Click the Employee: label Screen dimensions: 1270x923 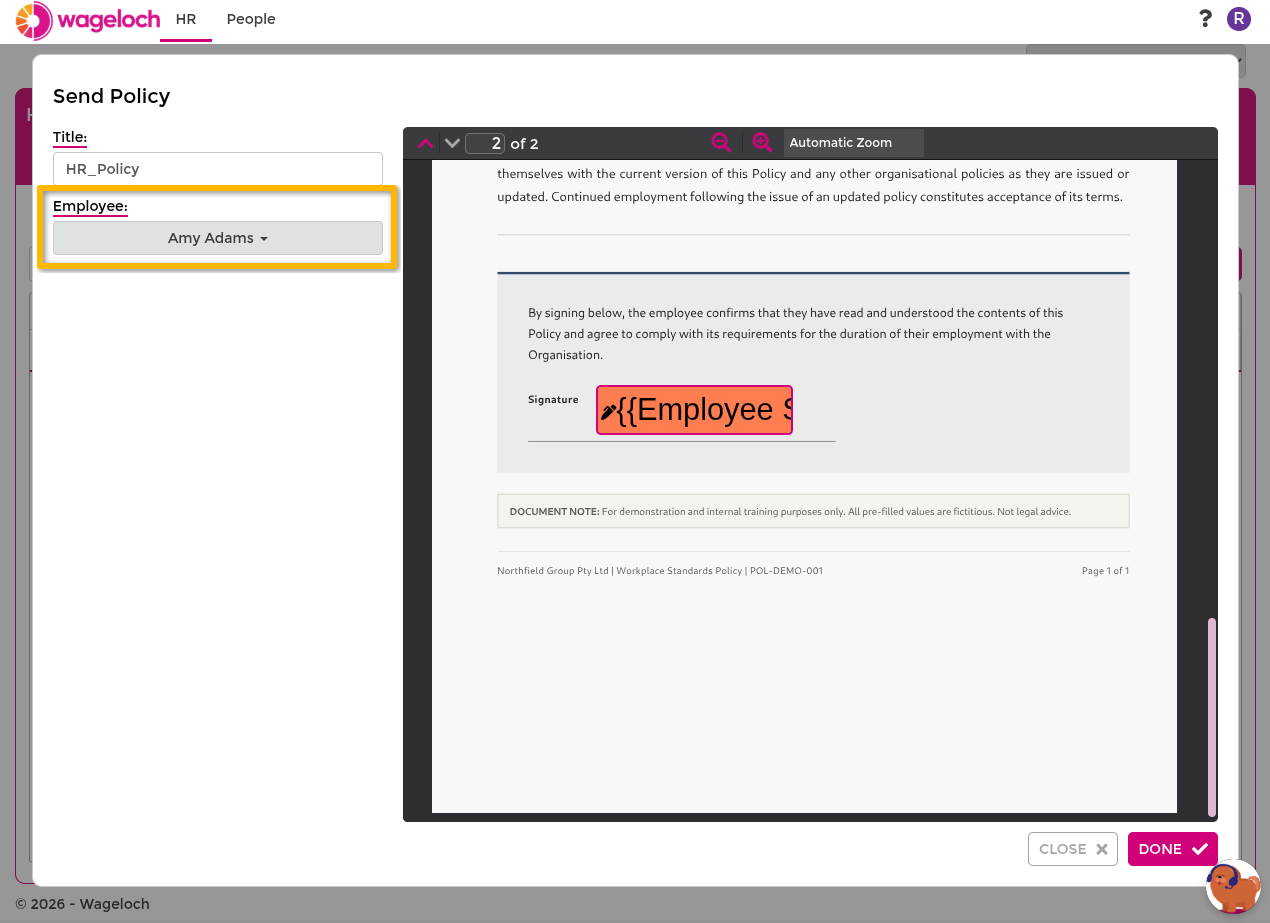pyautogui.click(x=90, y=206)
